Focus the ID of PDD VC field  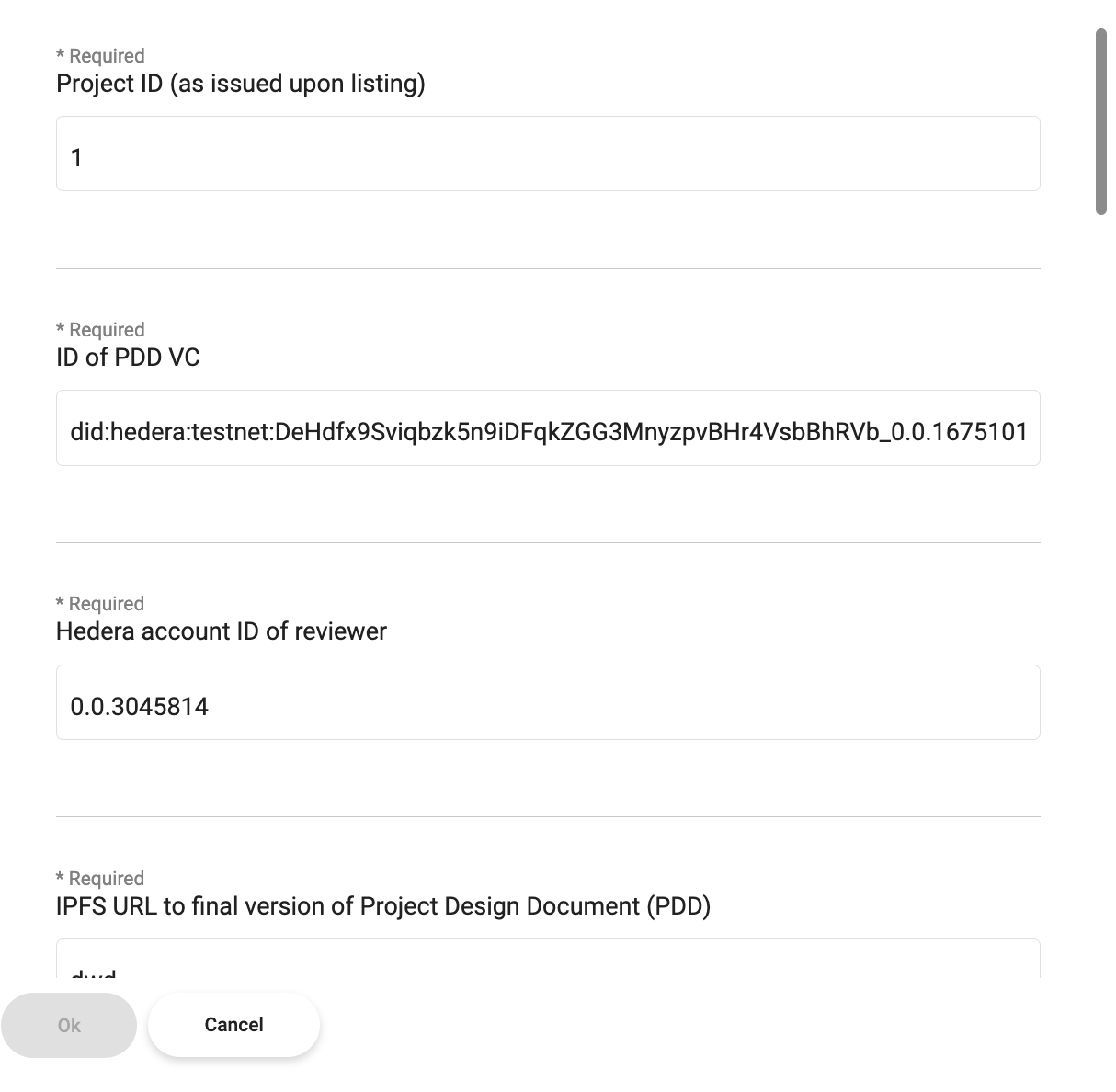[x=548, y=428]
